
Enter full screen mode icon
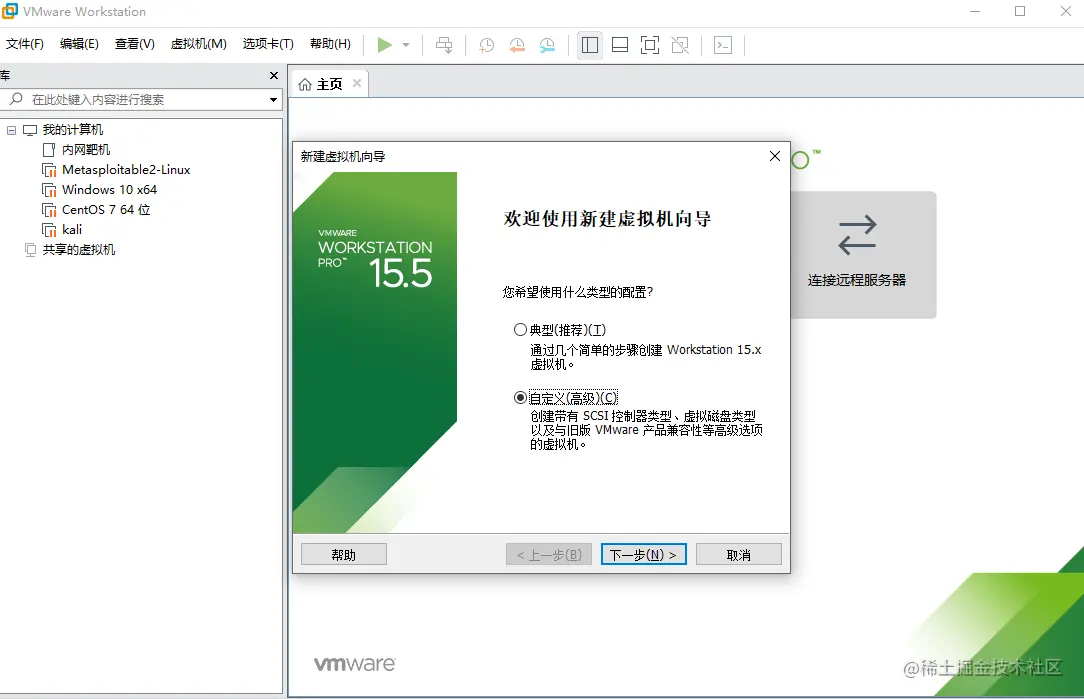[x=650, y=46]
